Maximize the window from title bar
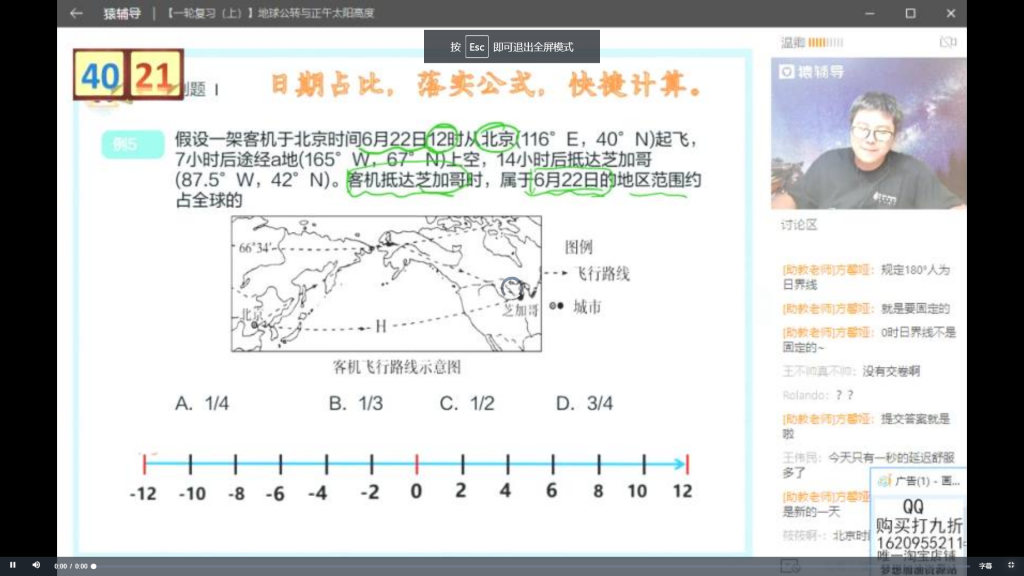The width and height of the screenshot is (1024, 576). pyautogui.click(x=910, y=13)
